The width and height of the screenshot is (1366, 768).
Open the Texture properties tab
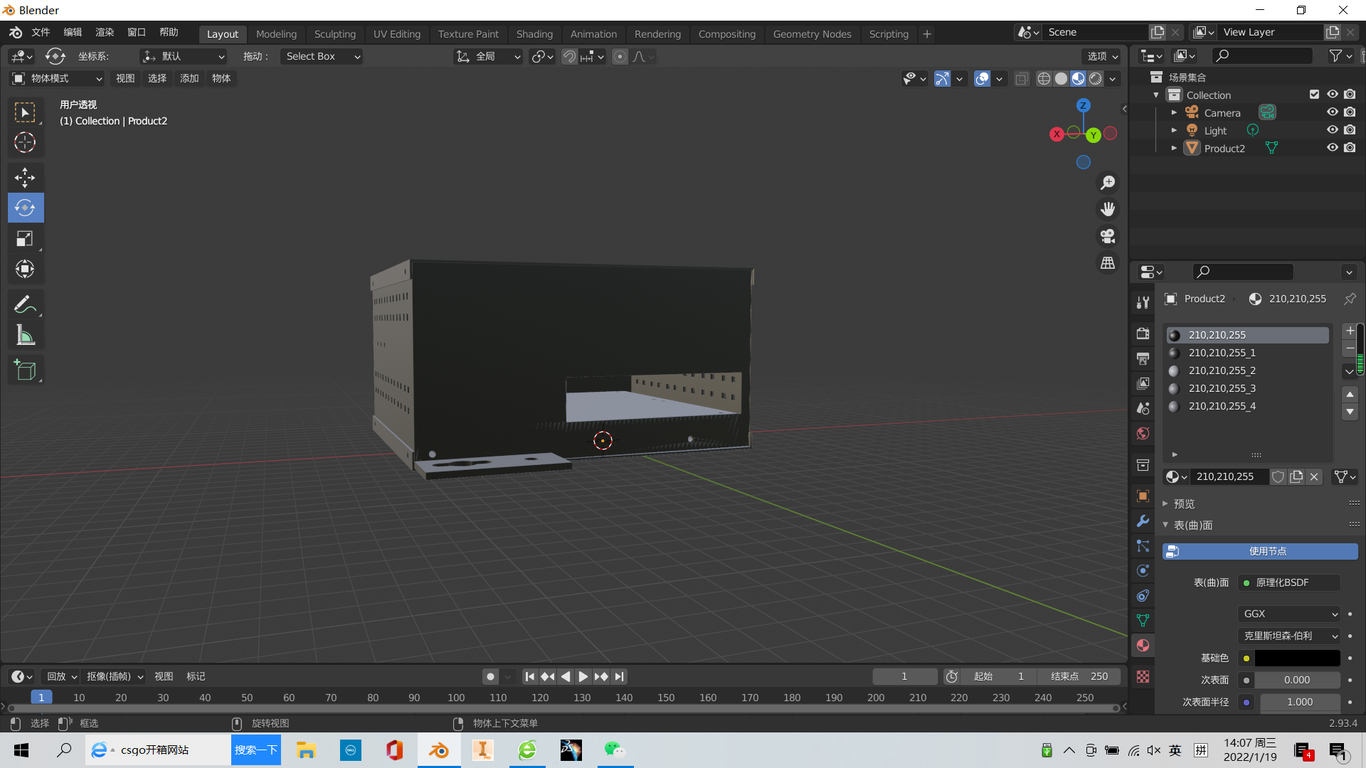coord(1143,677)
